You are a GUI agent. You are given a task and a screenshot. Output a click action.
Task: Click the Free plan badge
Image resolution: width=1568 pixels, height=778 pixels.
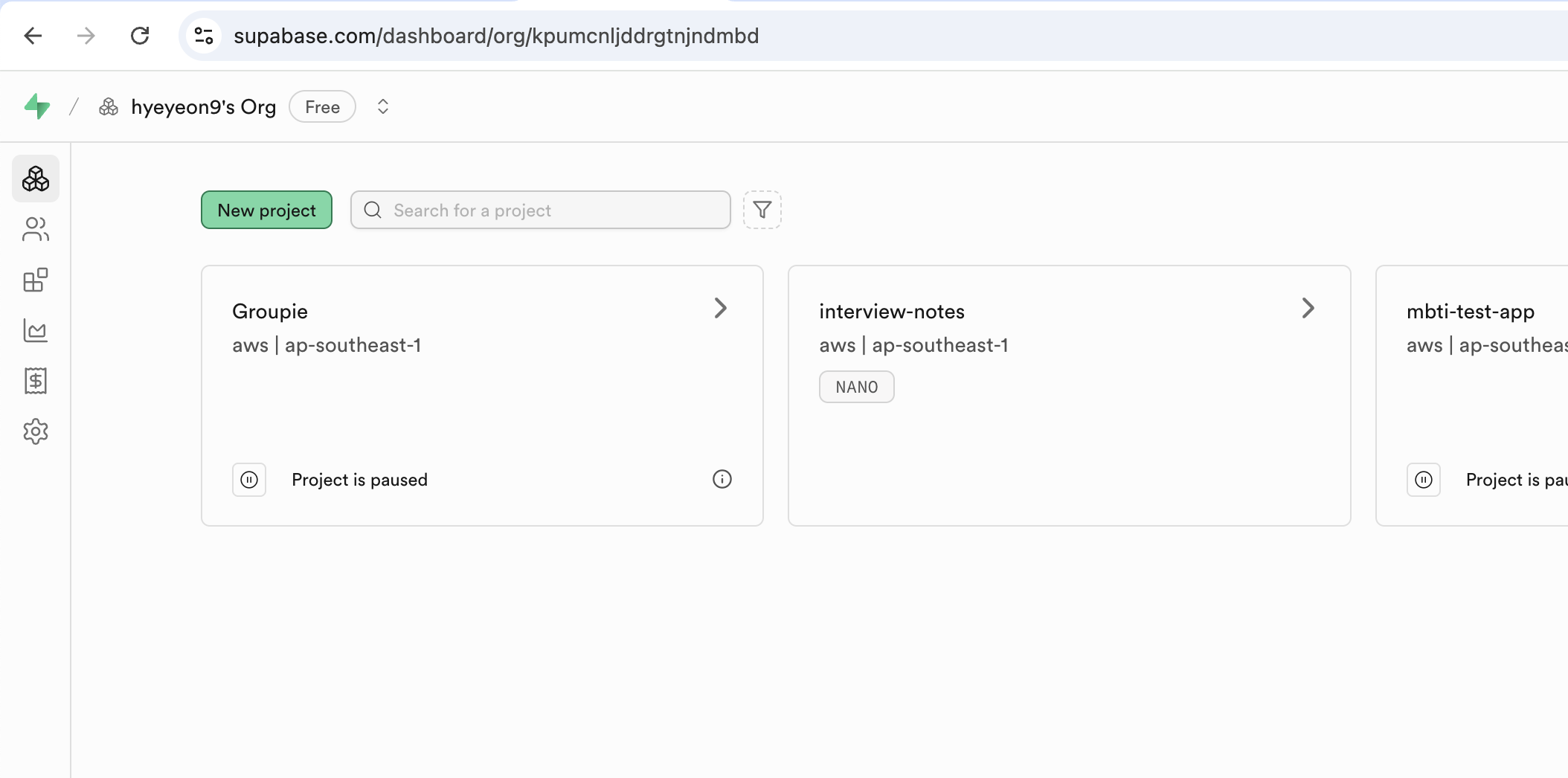click(x=322, y=107)
